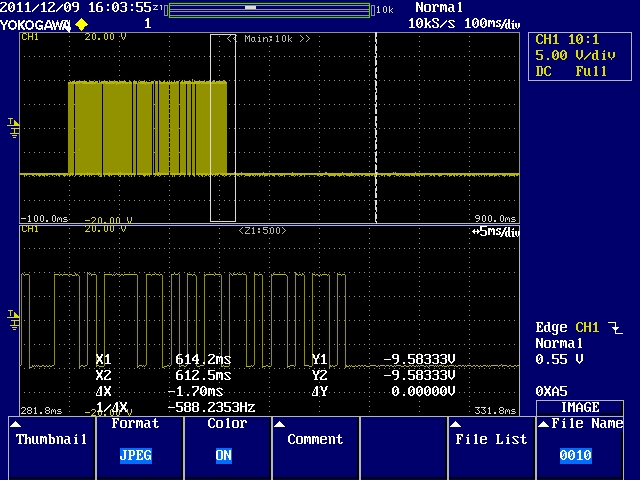
Task: Click the 'Normal' acquisition mode label at top
Action: (x=439, y=7)
